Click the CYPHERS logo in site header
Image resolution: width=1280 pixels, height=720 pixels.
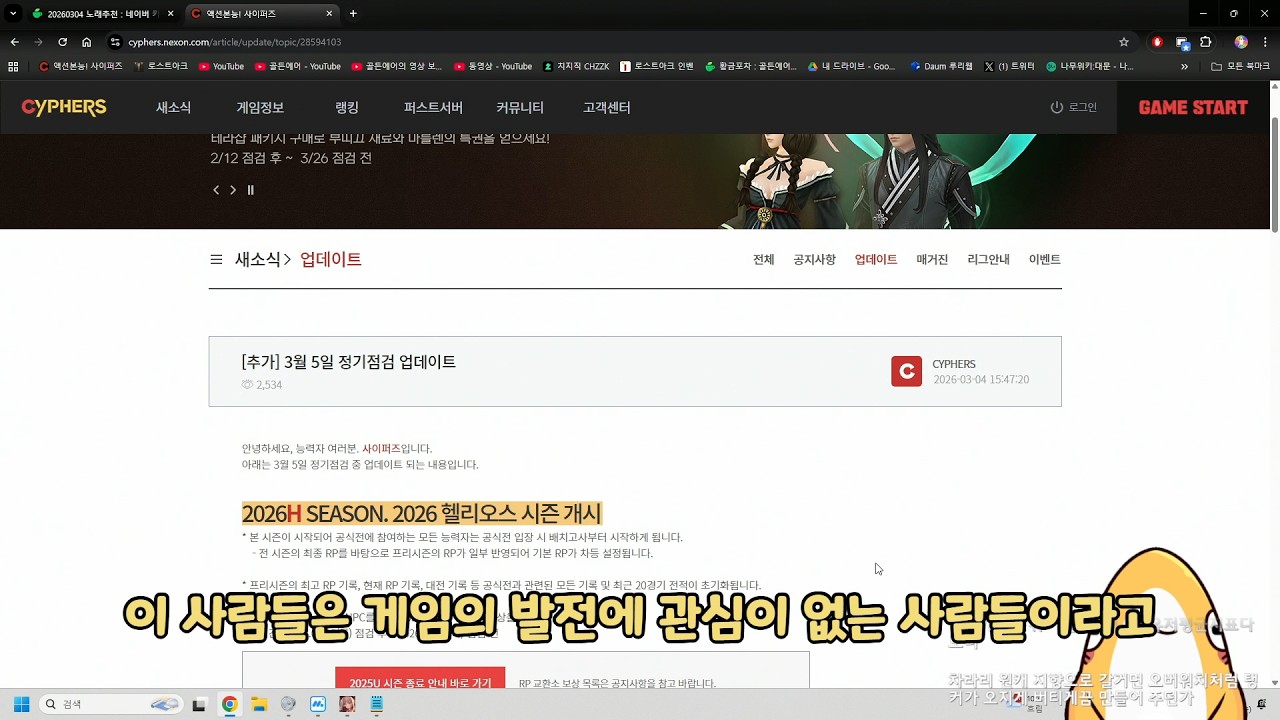pyautogui.click(x=64, y=107)
